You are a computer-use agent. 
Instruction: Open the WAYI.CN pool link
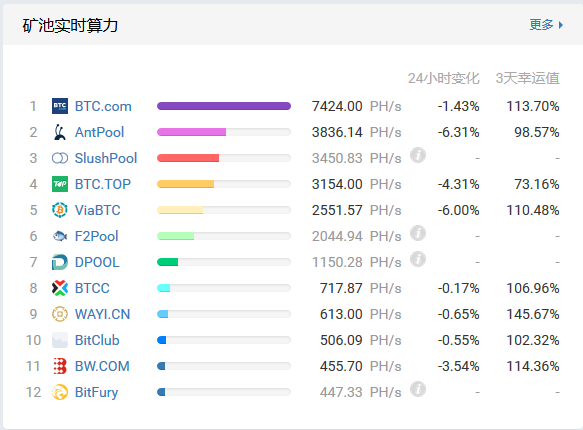pos(102,314)
